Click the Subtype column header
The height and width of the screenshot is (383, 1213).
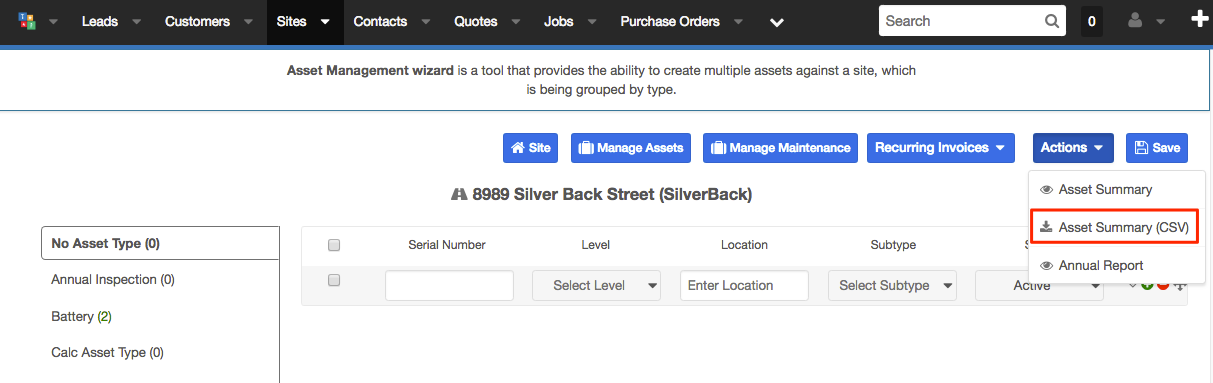tap(893, 245)
